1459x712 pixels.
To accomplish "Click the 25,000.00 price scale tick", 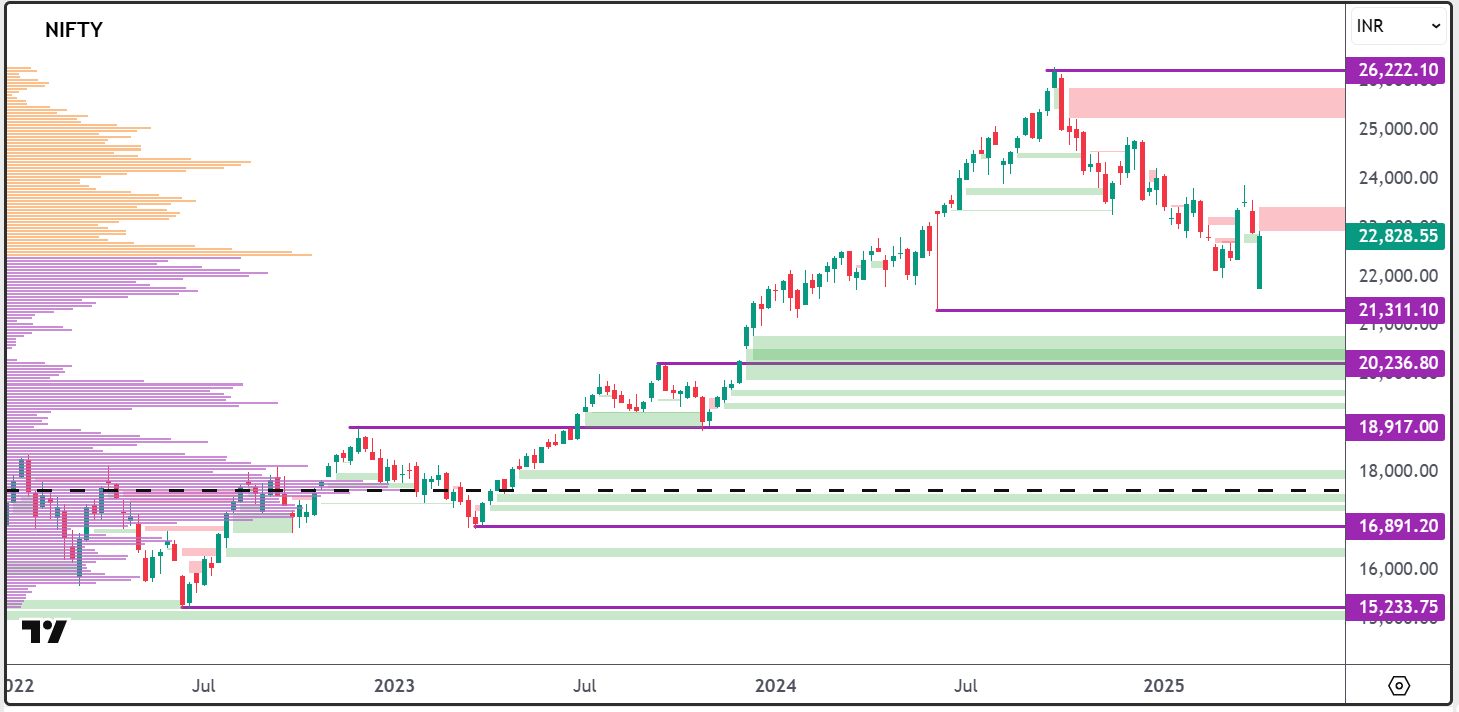I will [x=1398, y=129].
